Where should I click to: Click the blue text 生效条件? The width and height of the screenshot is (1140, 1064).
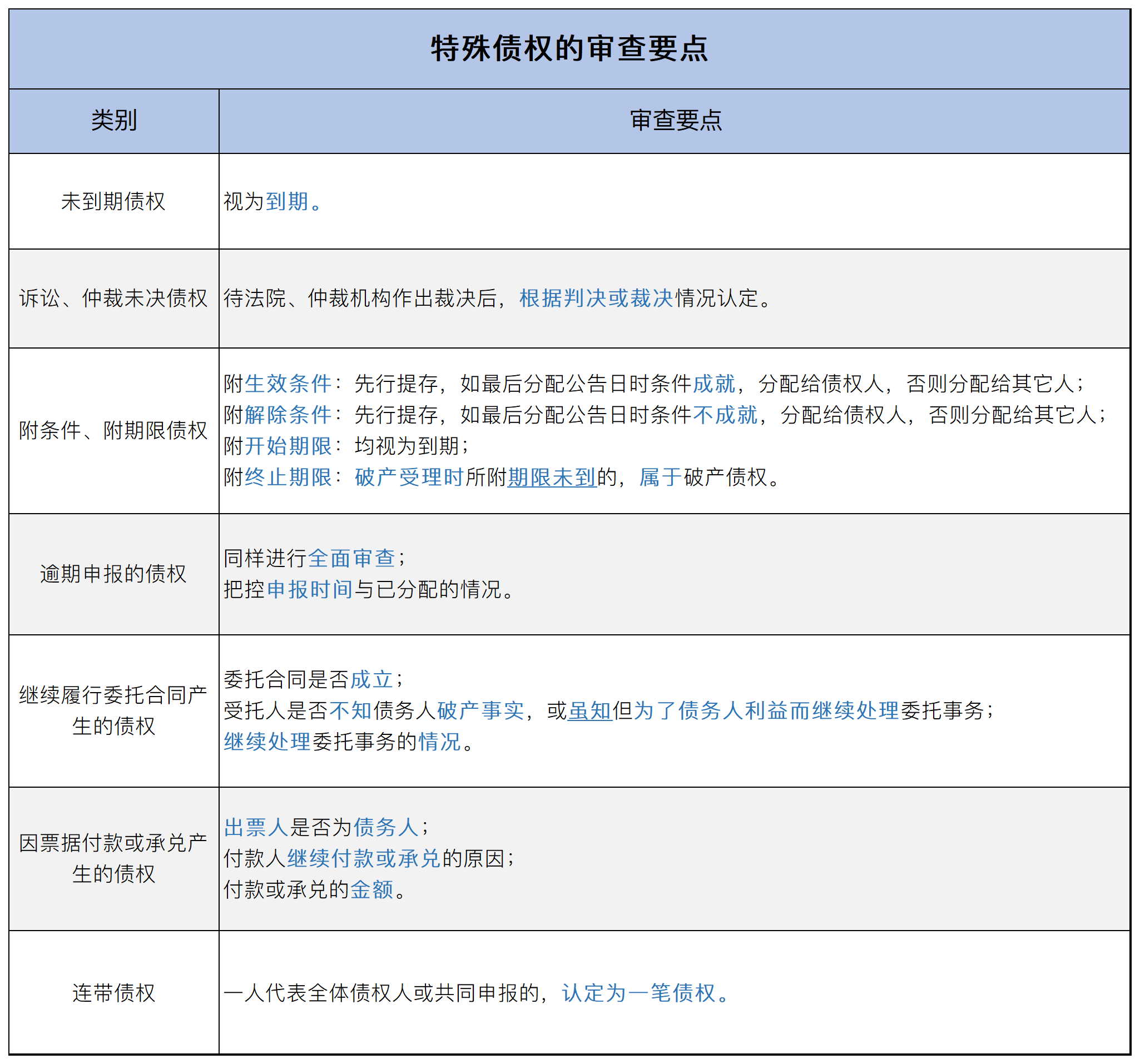pos(289,382)
